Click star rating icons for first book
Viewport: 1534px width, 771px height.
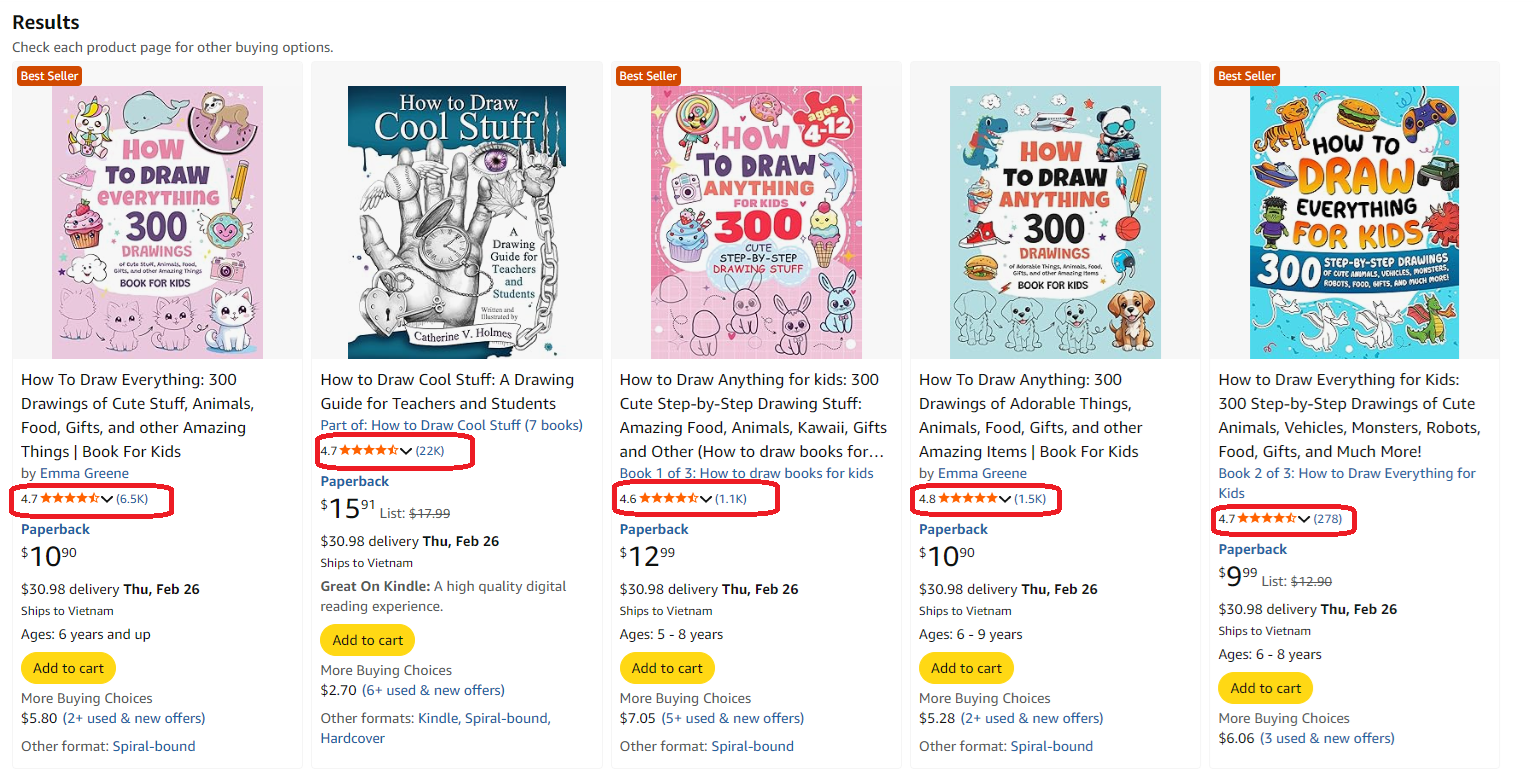click(69, 498)
